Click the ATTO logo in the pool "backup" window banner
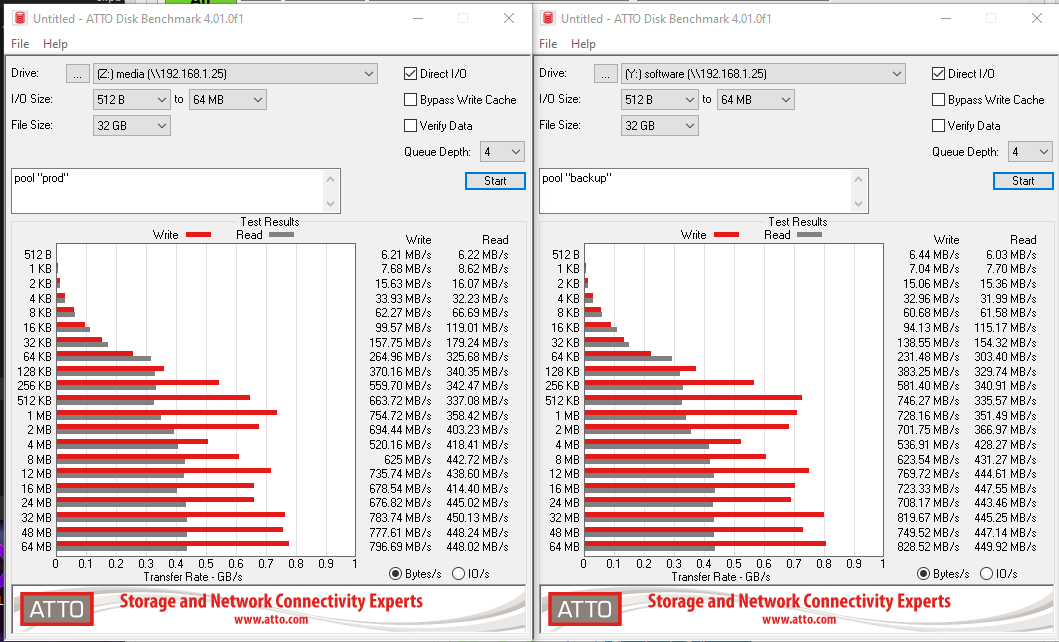1059x642 pixels. click(x=585, y=609)
